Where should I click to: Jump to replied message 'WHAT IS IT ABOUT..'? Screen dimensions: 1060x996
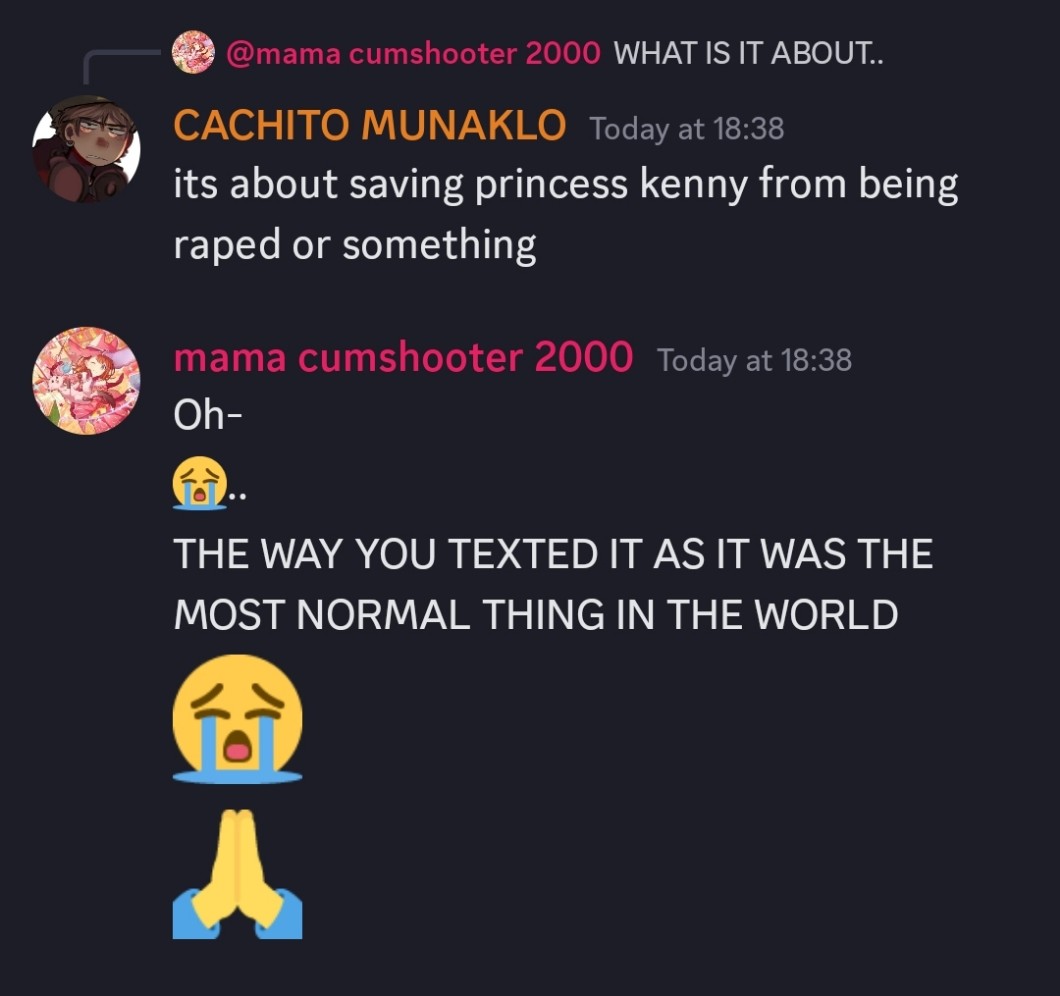[x=749, y=53]
